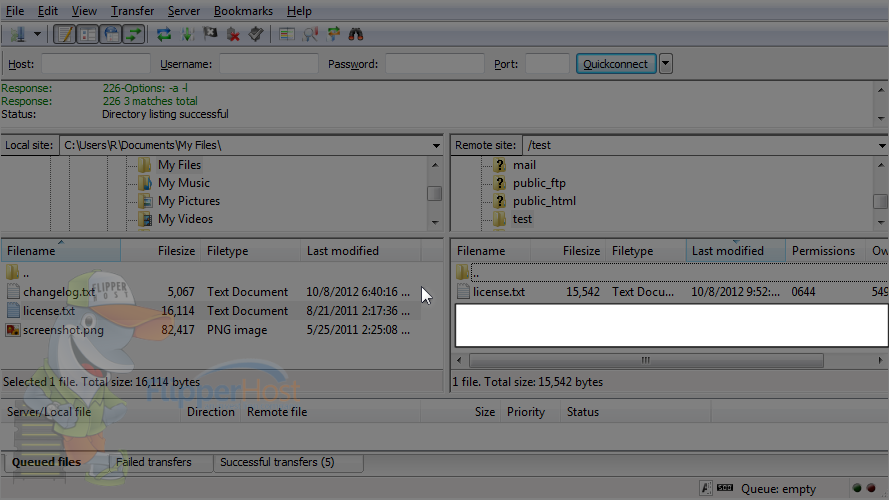The width and height of the screenshot is (889, 500).
Task: Click local tree scrollbar down arrow
Action: pyautogui.click(x=435, y=222)
